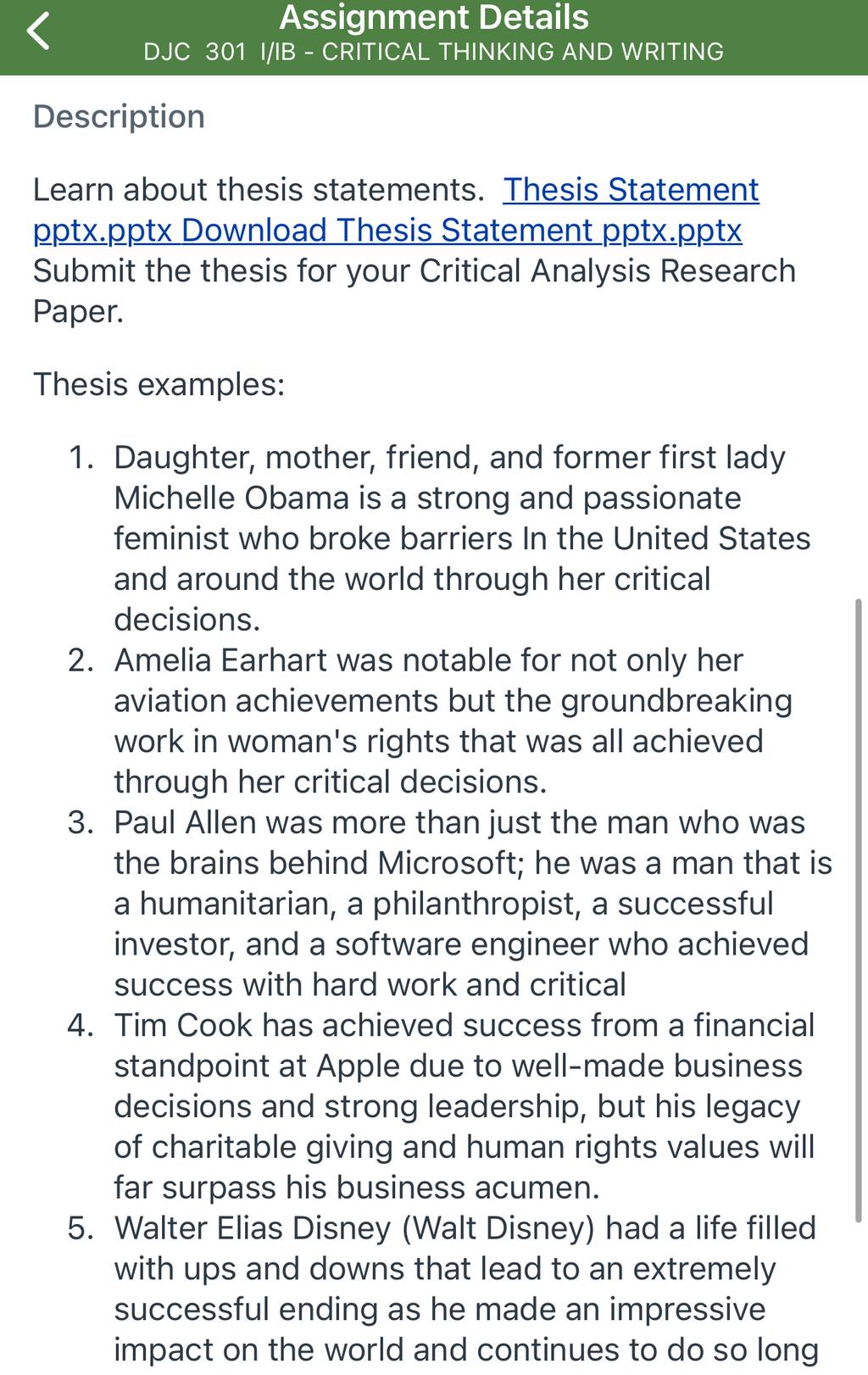The height and width of the screenshot is (1375, 868).
Task: Tap the DJC 301 course subtitle
Action: [x=434, y=52]
